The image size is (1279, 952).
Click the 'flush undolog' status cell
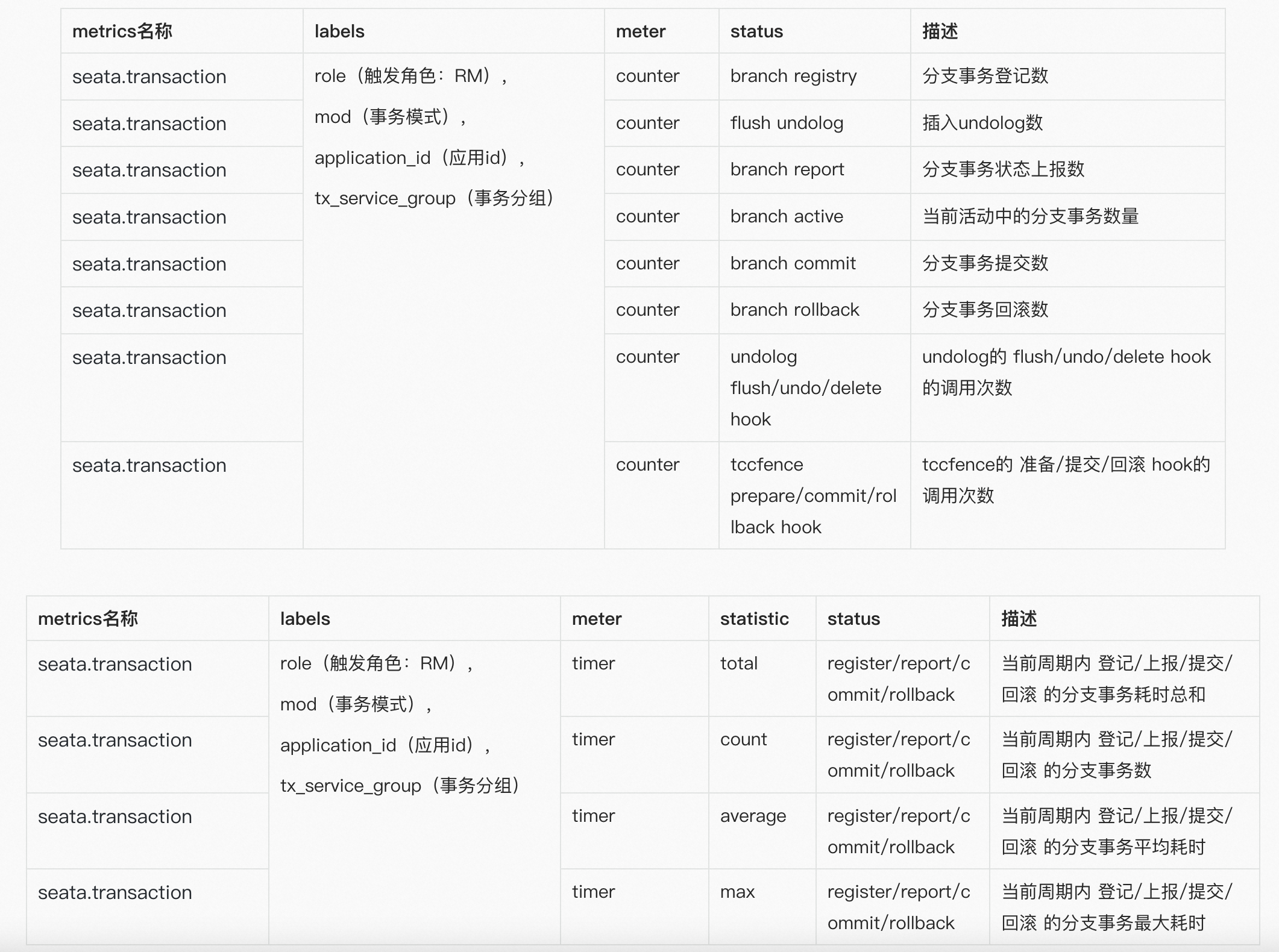point(787,123)
